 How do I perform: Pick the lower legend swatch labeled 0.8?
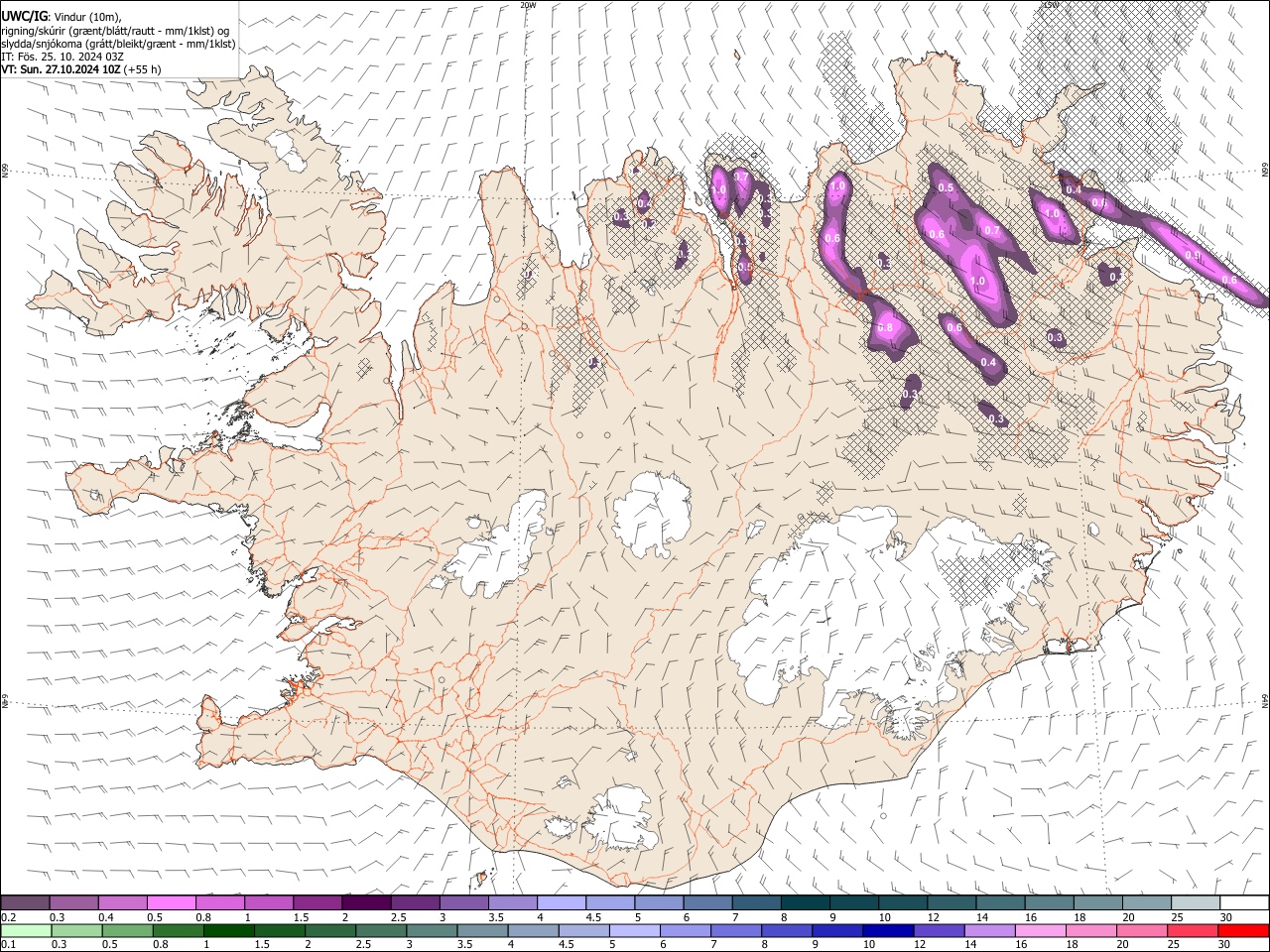179,930
